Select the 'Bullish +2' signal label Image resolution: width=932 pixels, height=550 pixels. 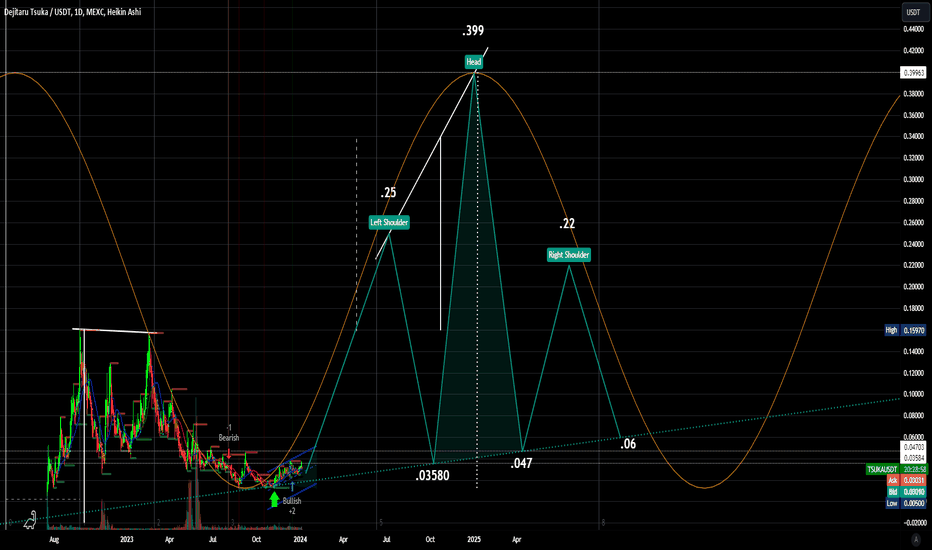click(292, 505)
